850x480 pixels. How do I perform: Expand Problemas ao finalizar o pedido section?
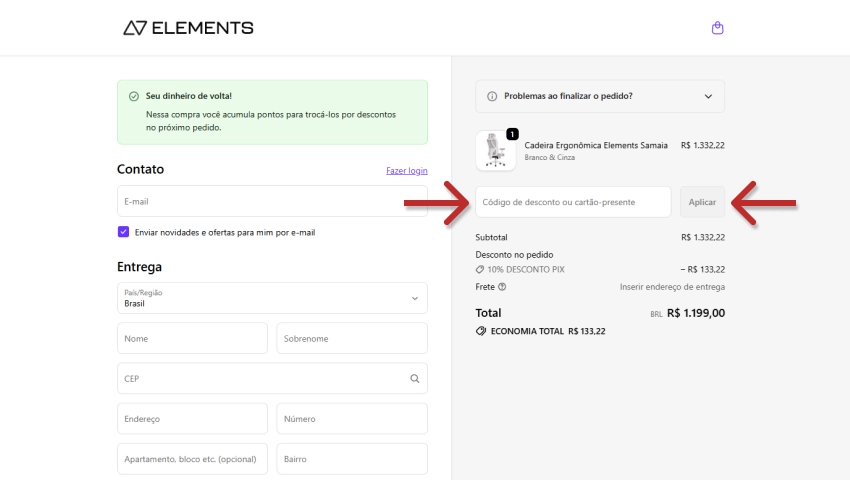[600, 97]
